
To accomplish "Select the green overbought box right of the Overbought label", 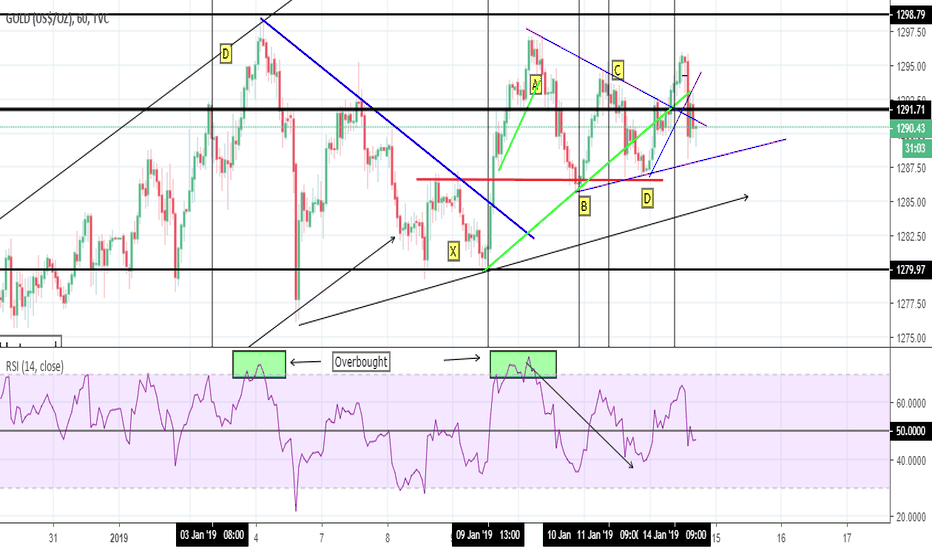I will pos(523,364).
